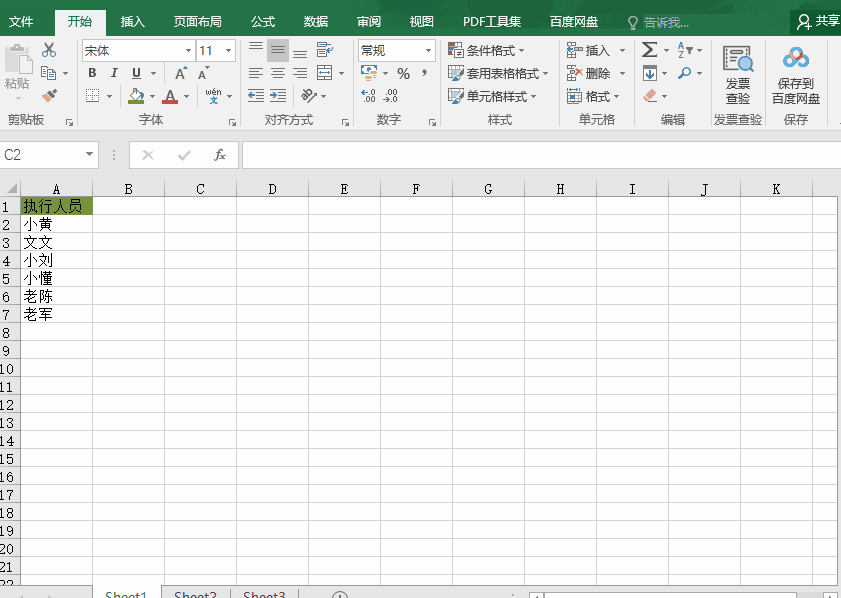Click the fx insert function button
Viewport: 841px width, 598px height.
coord(219,155)
